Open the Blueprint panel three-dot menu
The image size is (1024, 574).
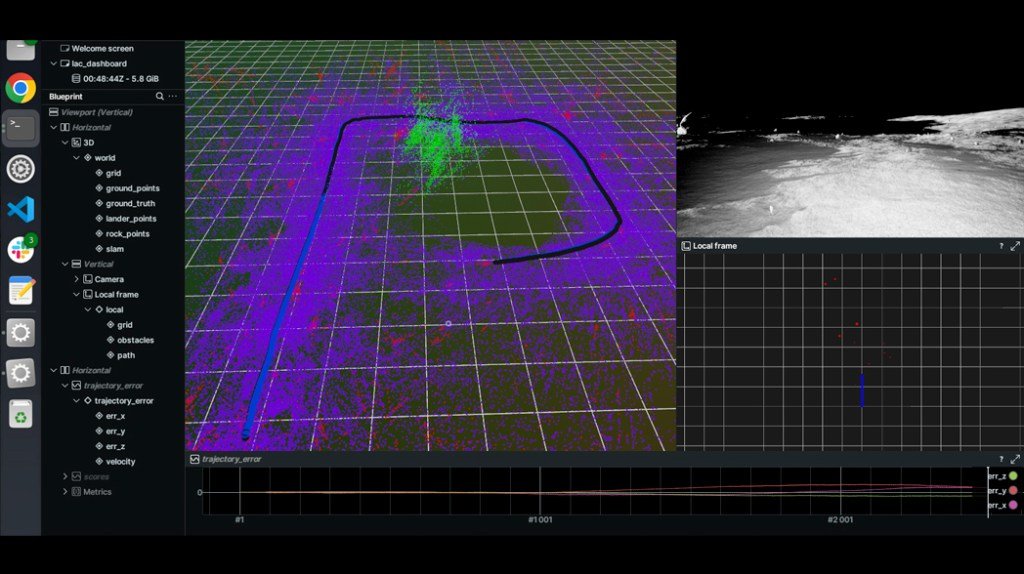coord(173,96)
